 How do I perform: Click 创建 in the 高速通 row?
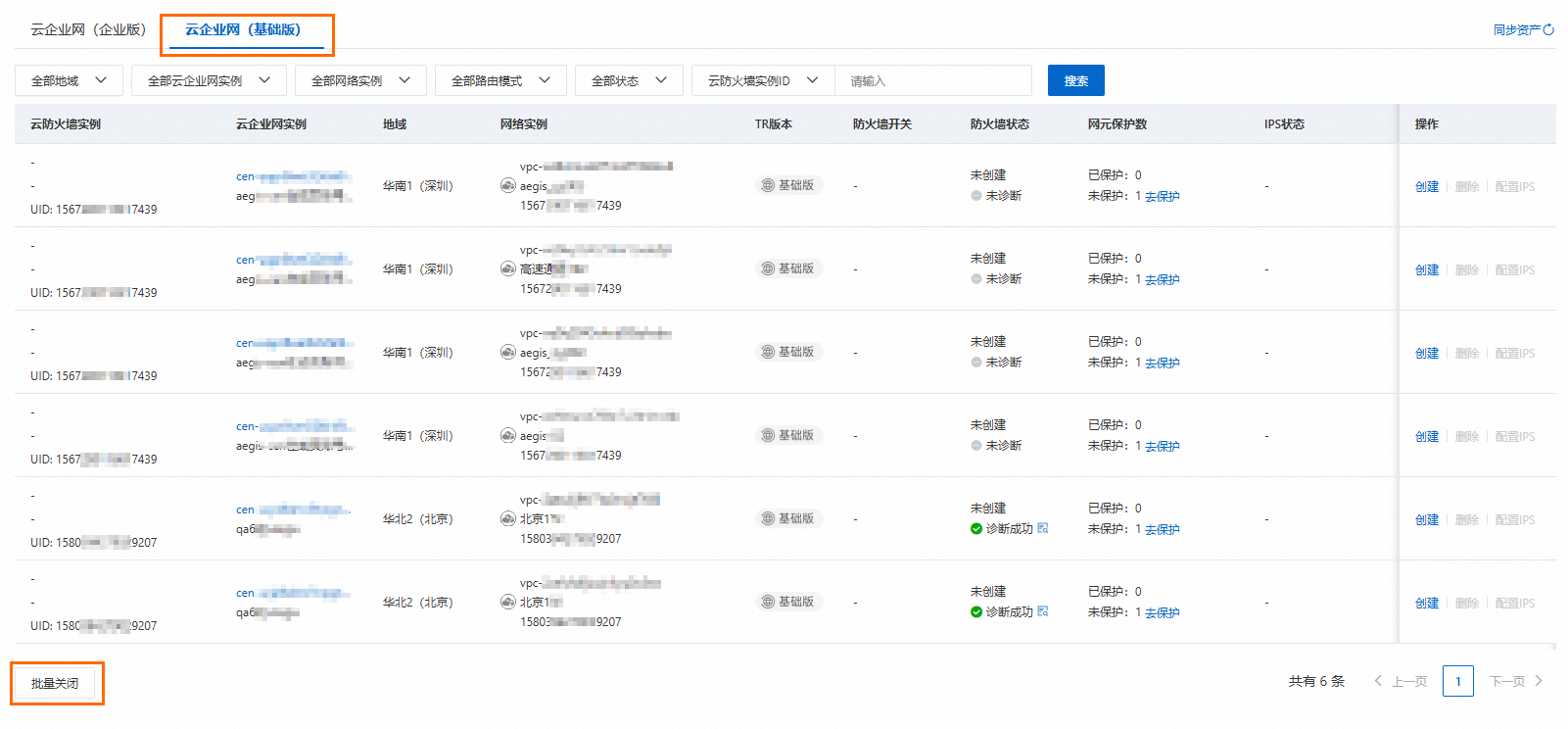point(1427,270)
